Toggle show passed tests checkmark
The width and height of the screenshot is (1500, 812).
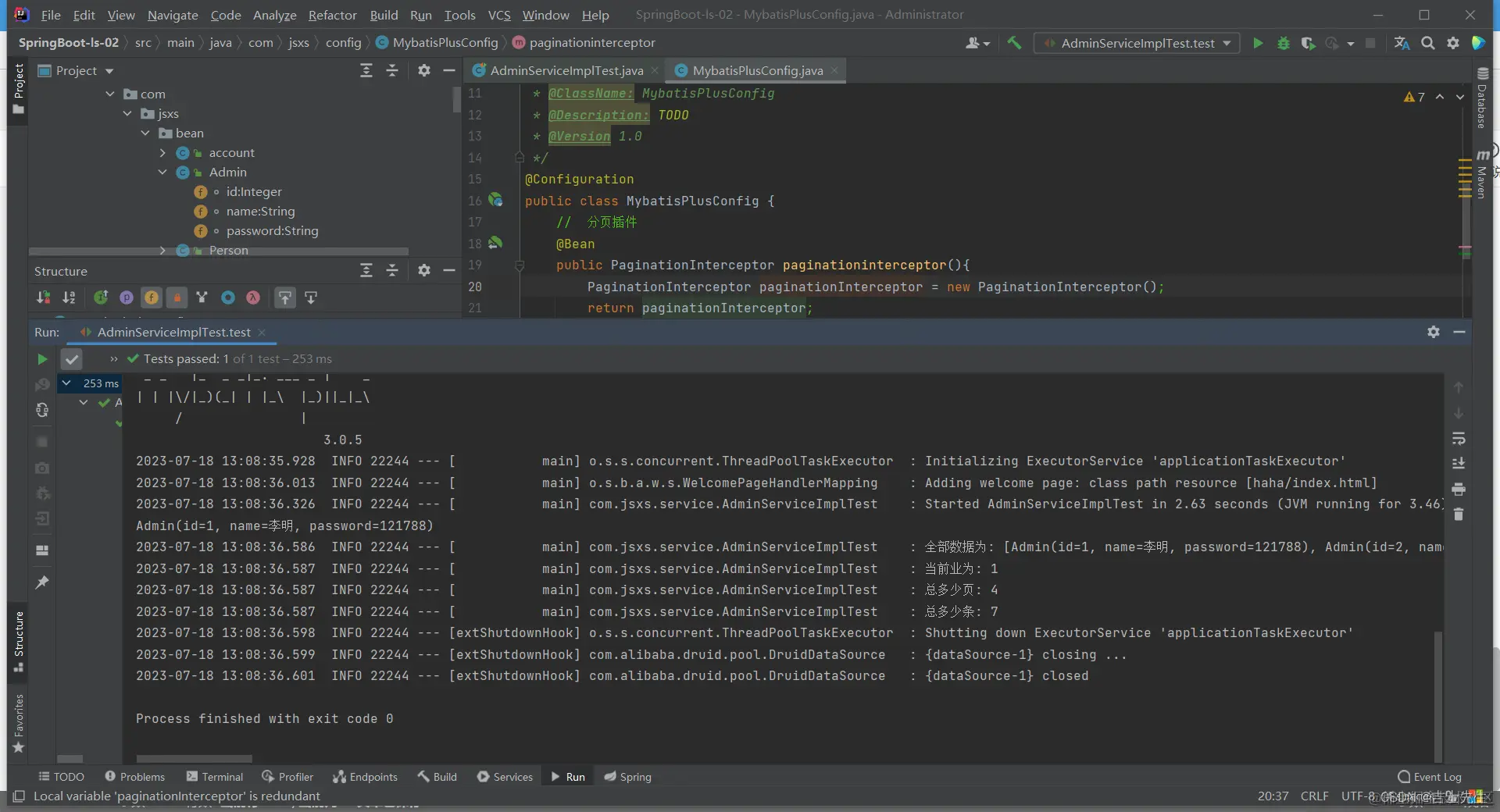click(x=72, y=359)
